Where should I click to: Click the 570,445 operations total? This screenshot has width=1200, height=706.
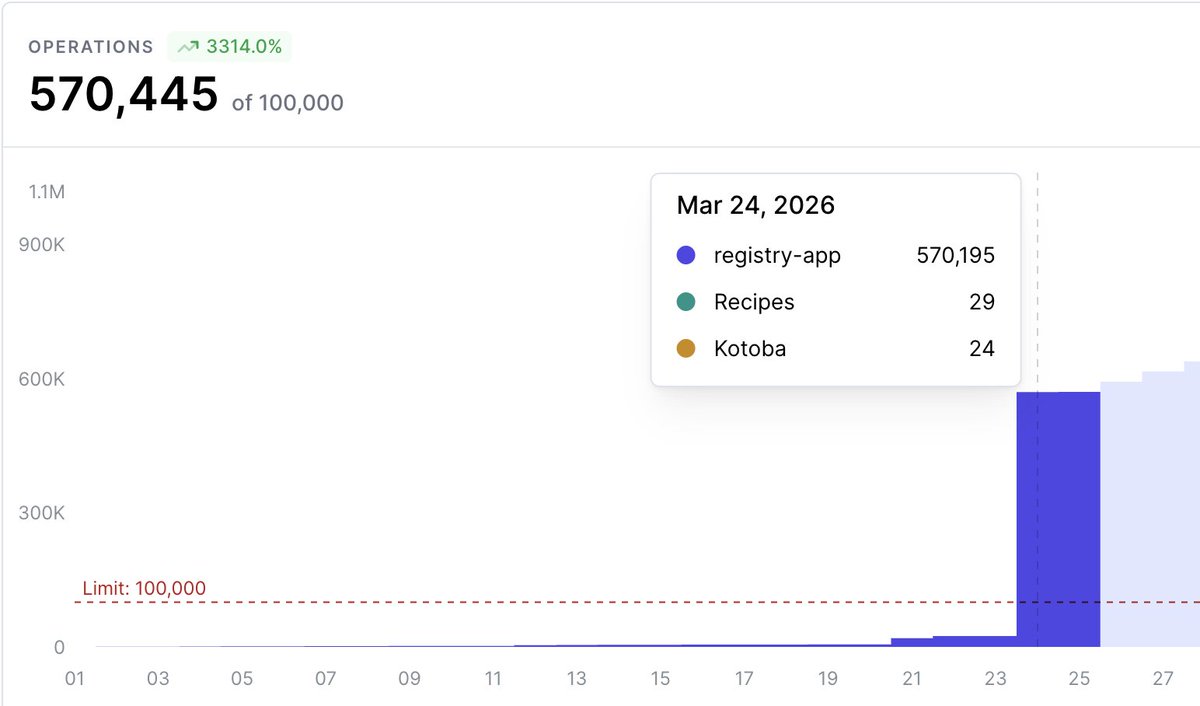[x=123, y=95]
